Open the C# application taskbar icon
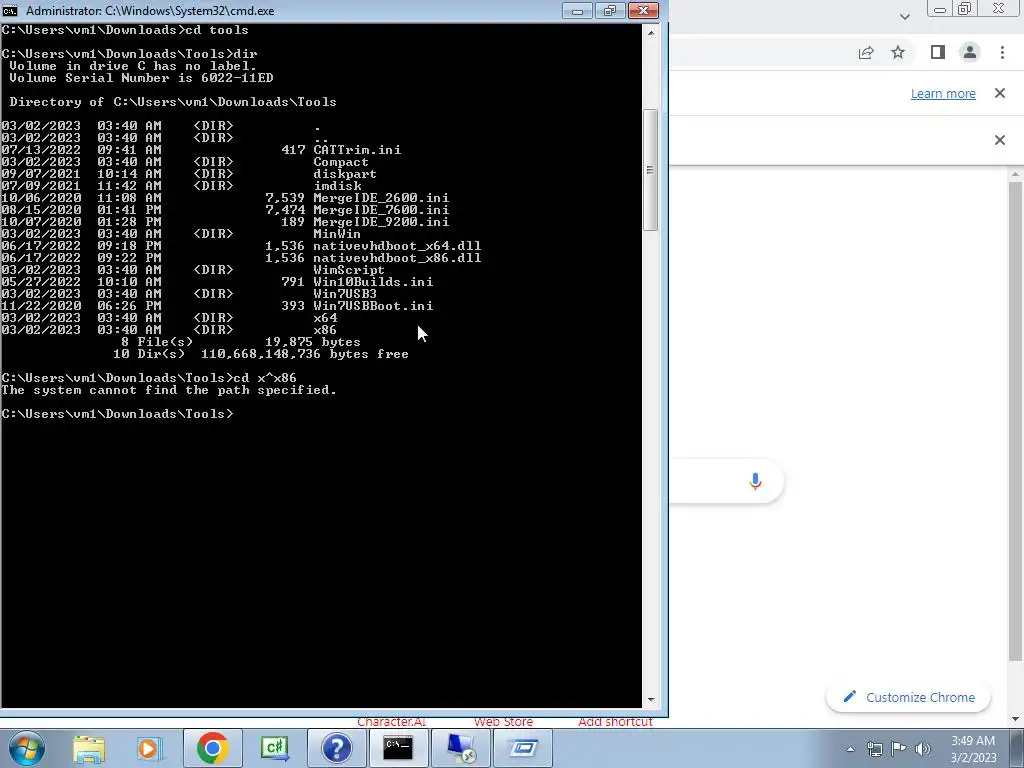The image size is (1024, 768). tap(274, 748)
